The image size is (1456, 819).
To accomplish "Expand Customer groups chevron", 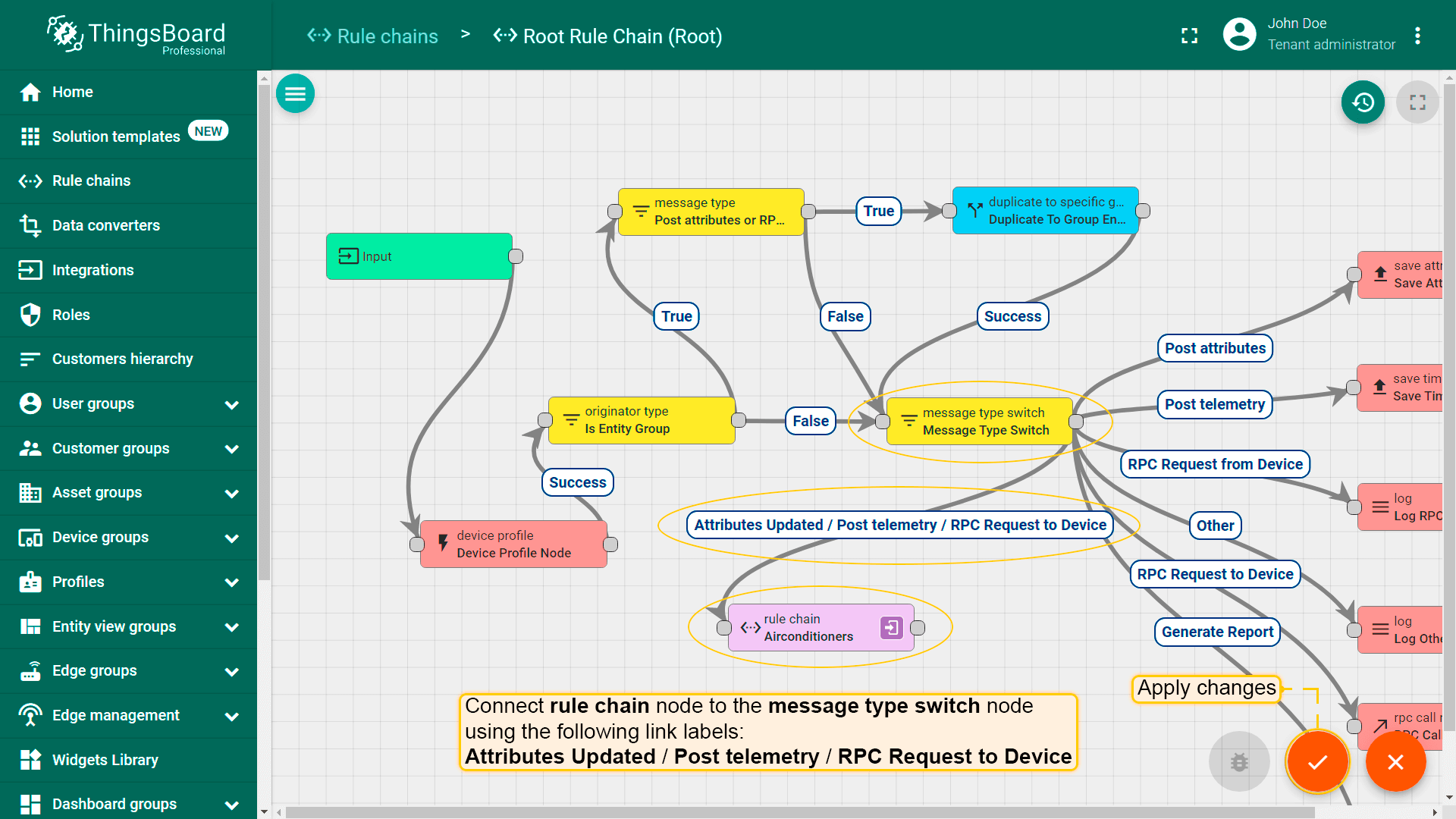I will coord(232,449).
